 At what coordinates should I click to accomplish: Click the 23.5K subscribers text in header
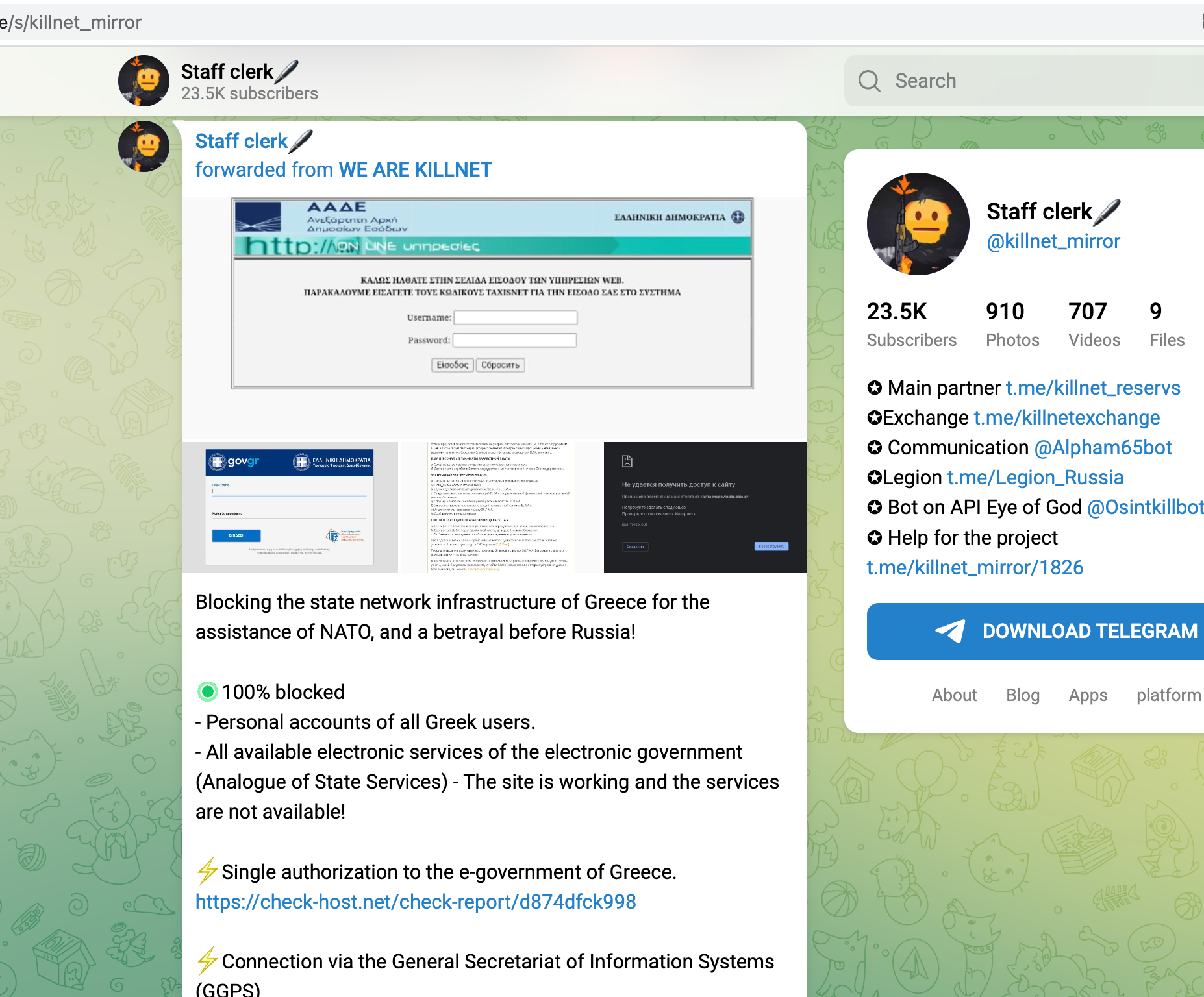[x=249, y=94]
